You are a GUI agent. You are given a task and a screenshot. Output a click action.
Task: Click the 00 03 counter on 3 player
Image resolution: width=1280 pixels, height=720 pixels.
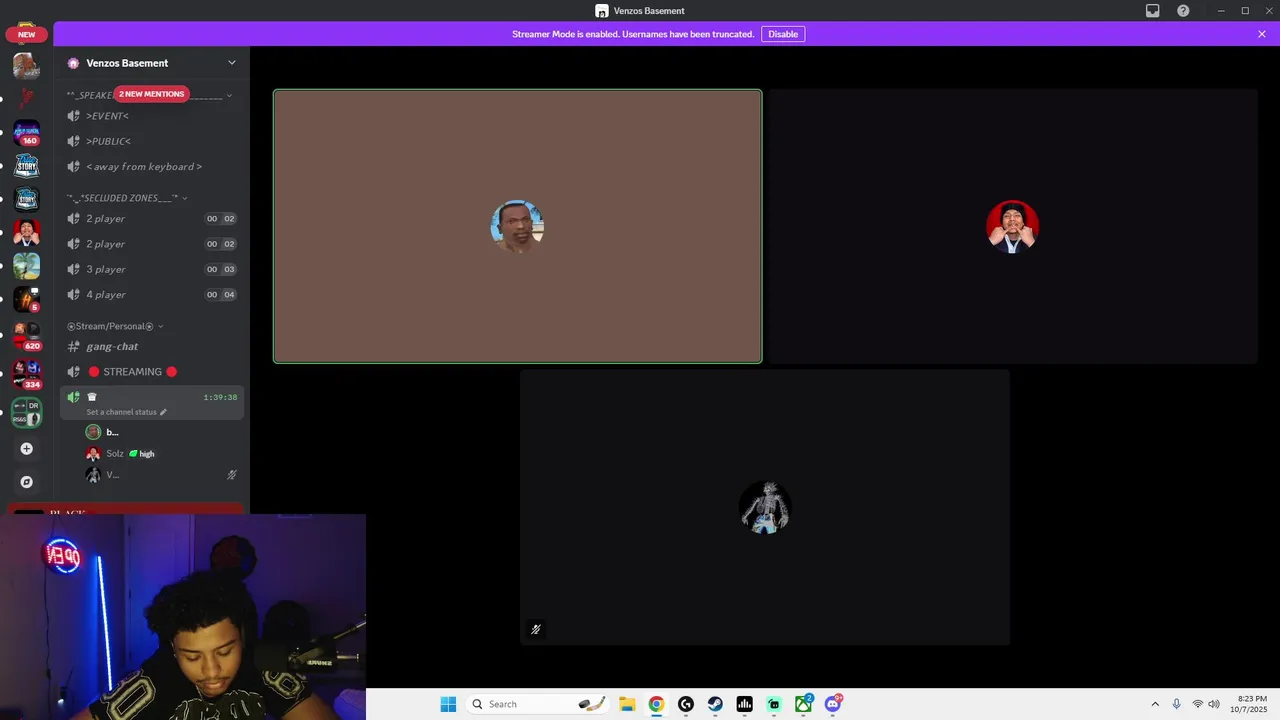pos(221,269)
